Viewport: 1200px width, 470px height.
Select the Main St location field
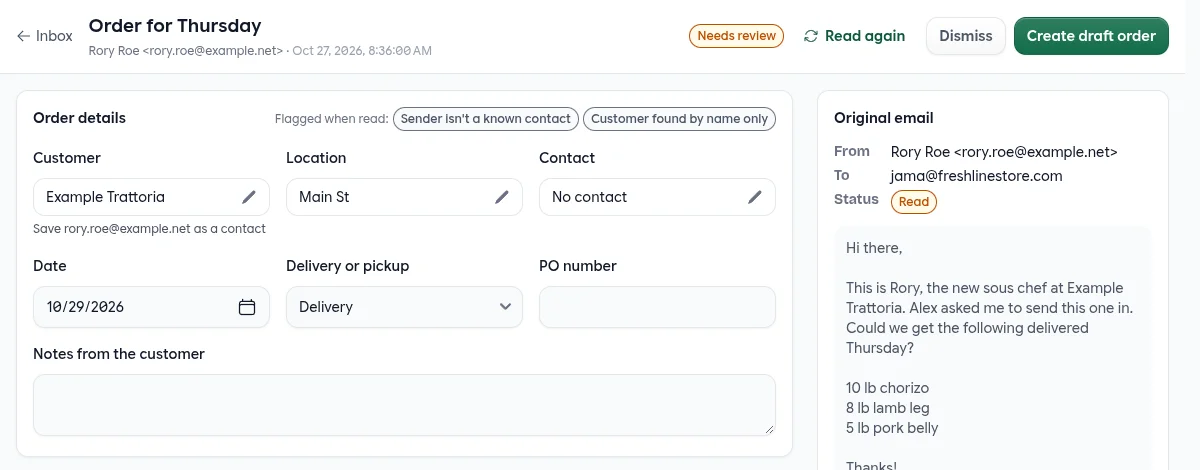(x=404, y=197)
